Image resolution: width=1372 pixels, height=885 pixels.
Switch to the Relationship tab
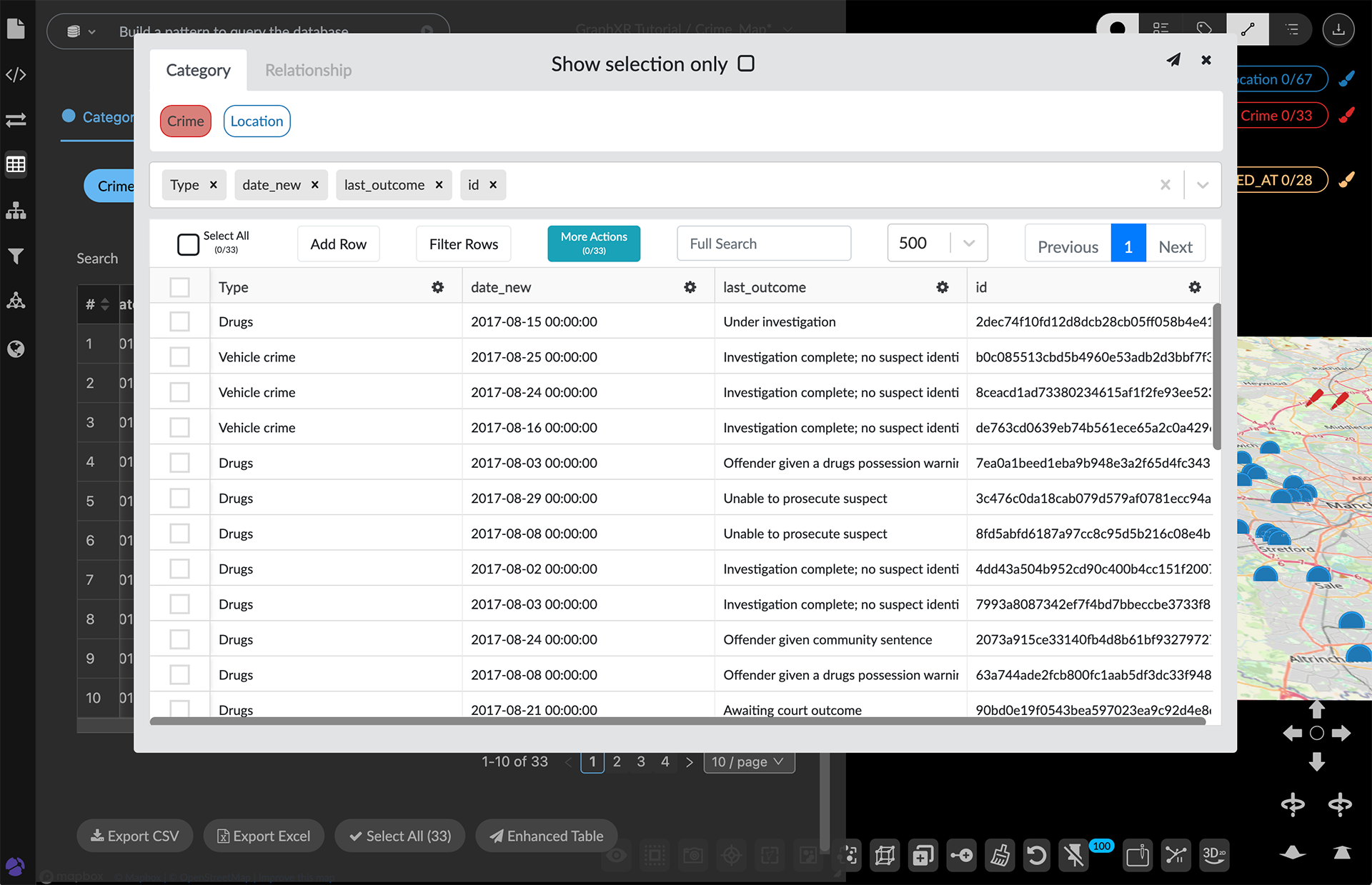tap(308, 70)
